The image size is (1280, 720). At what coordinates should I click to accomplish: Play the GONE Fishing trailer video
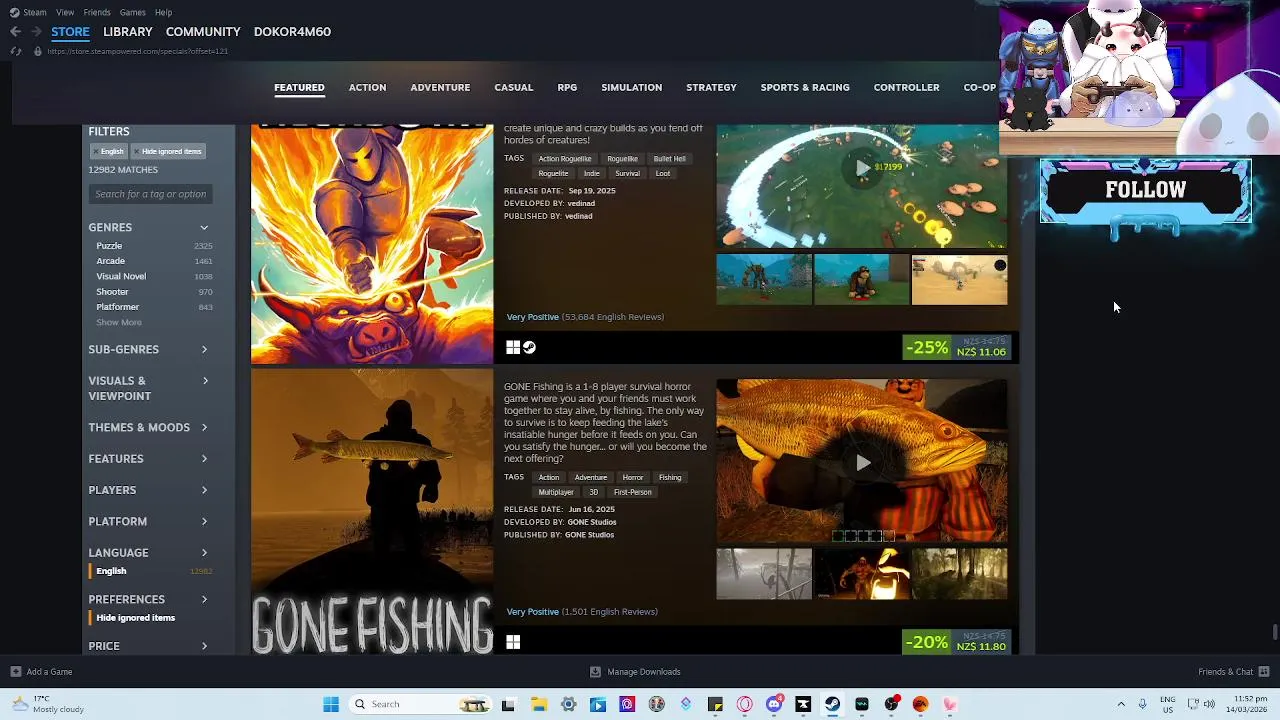coord(862,462)
